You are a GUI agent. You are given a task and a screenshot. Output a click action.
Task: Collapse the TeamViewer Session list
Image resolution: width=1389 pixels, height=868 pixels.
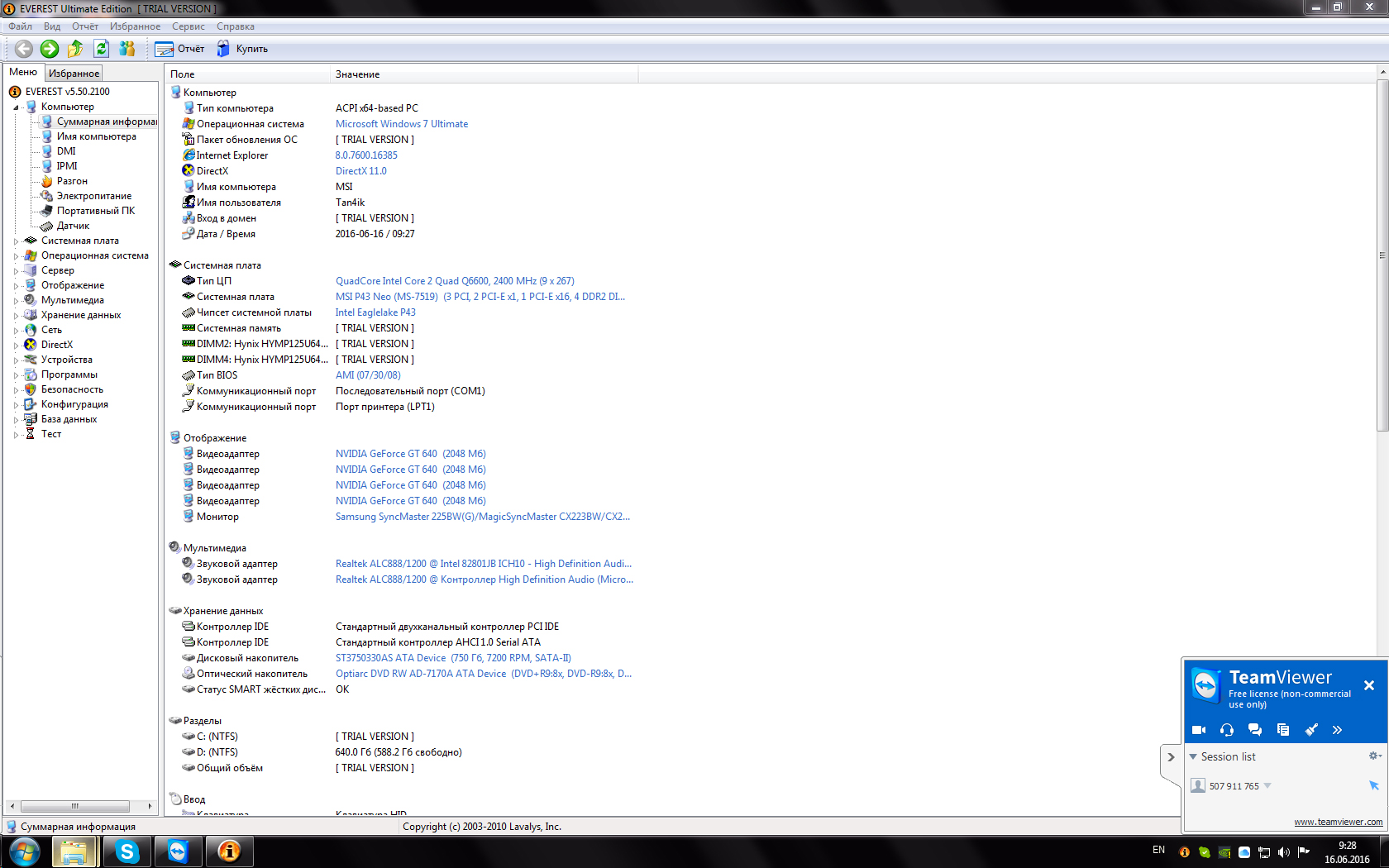[1193, 756]
